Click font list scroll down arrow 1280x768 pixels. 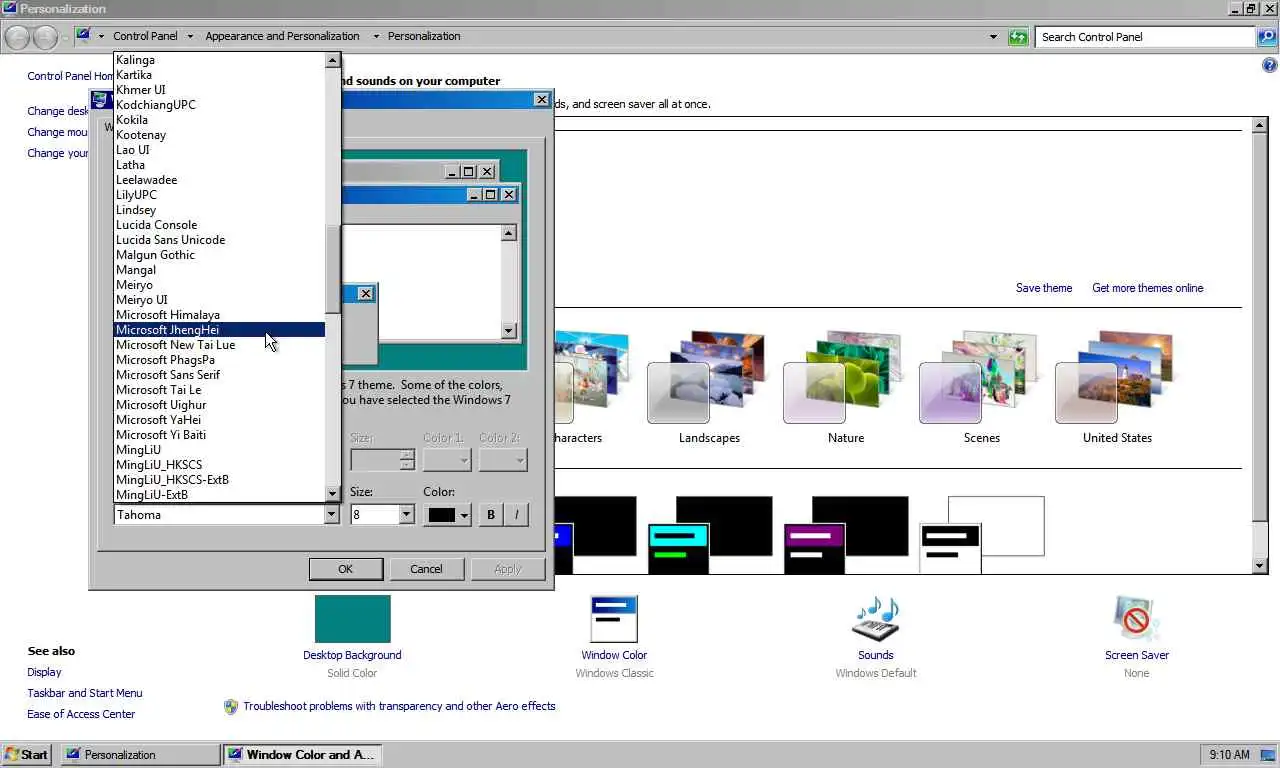(x=333, y=494)
